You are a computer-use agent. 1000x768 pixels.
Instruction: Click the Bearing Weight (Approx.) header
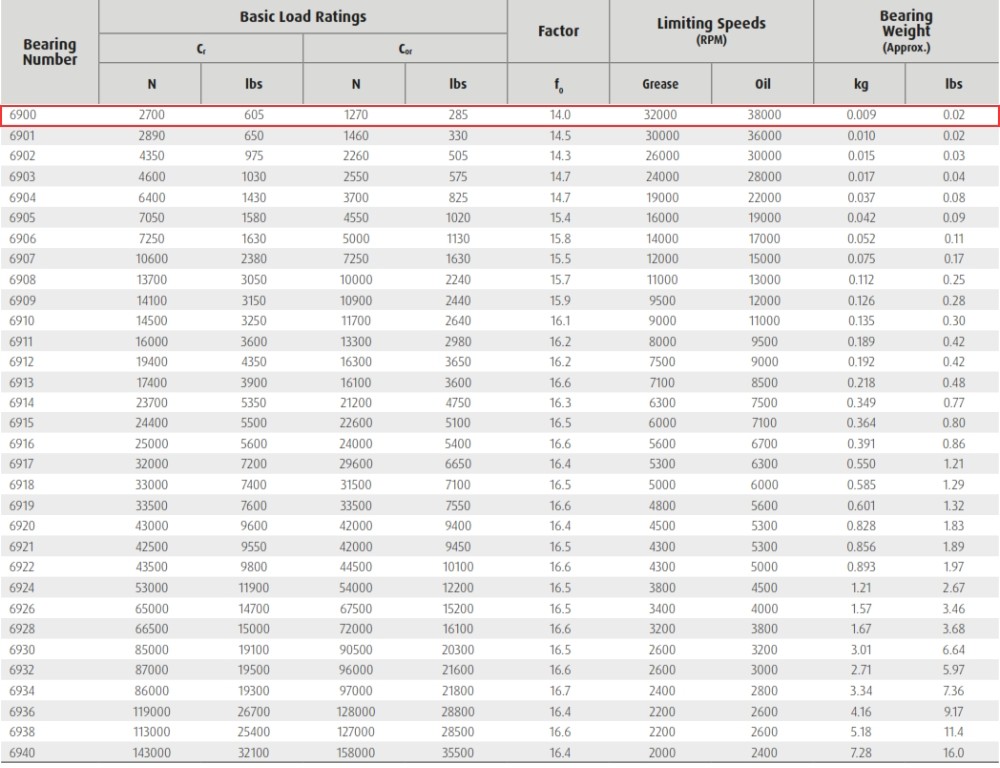906,31
